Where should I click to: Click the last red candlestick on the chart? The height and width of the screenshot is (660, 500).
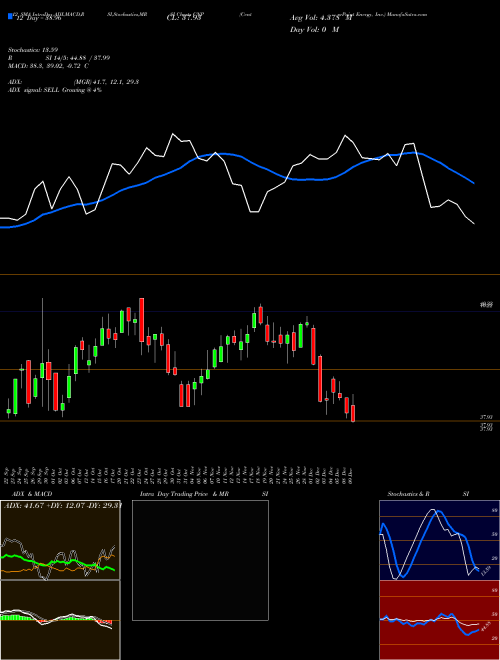pos(353,413)
